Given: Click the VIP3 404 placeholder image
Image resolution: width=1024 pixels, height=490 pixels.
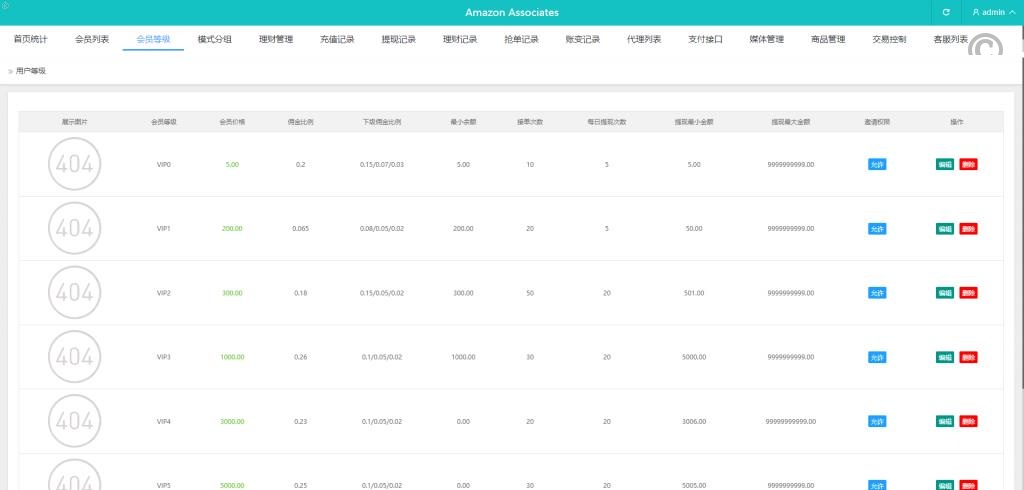Looking at the screenshot, I should tap(74, 356).
